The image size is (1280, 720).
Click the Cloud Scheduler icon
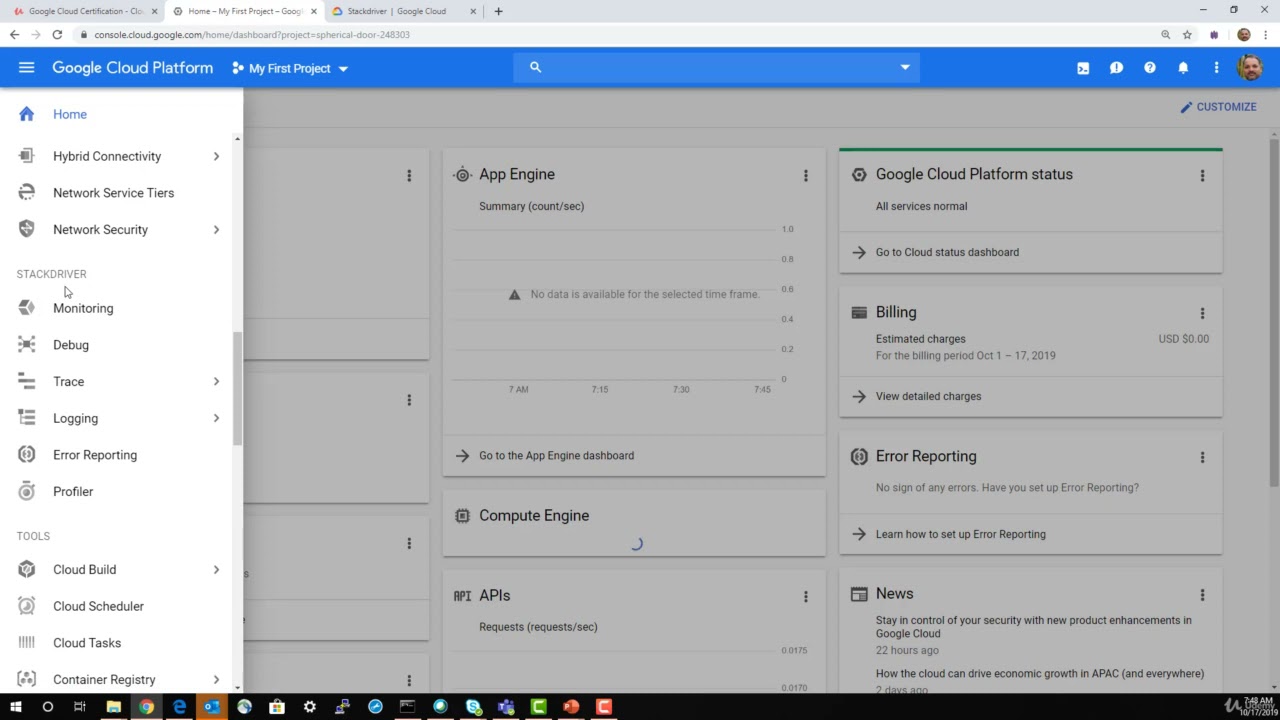tap(27, 606)
